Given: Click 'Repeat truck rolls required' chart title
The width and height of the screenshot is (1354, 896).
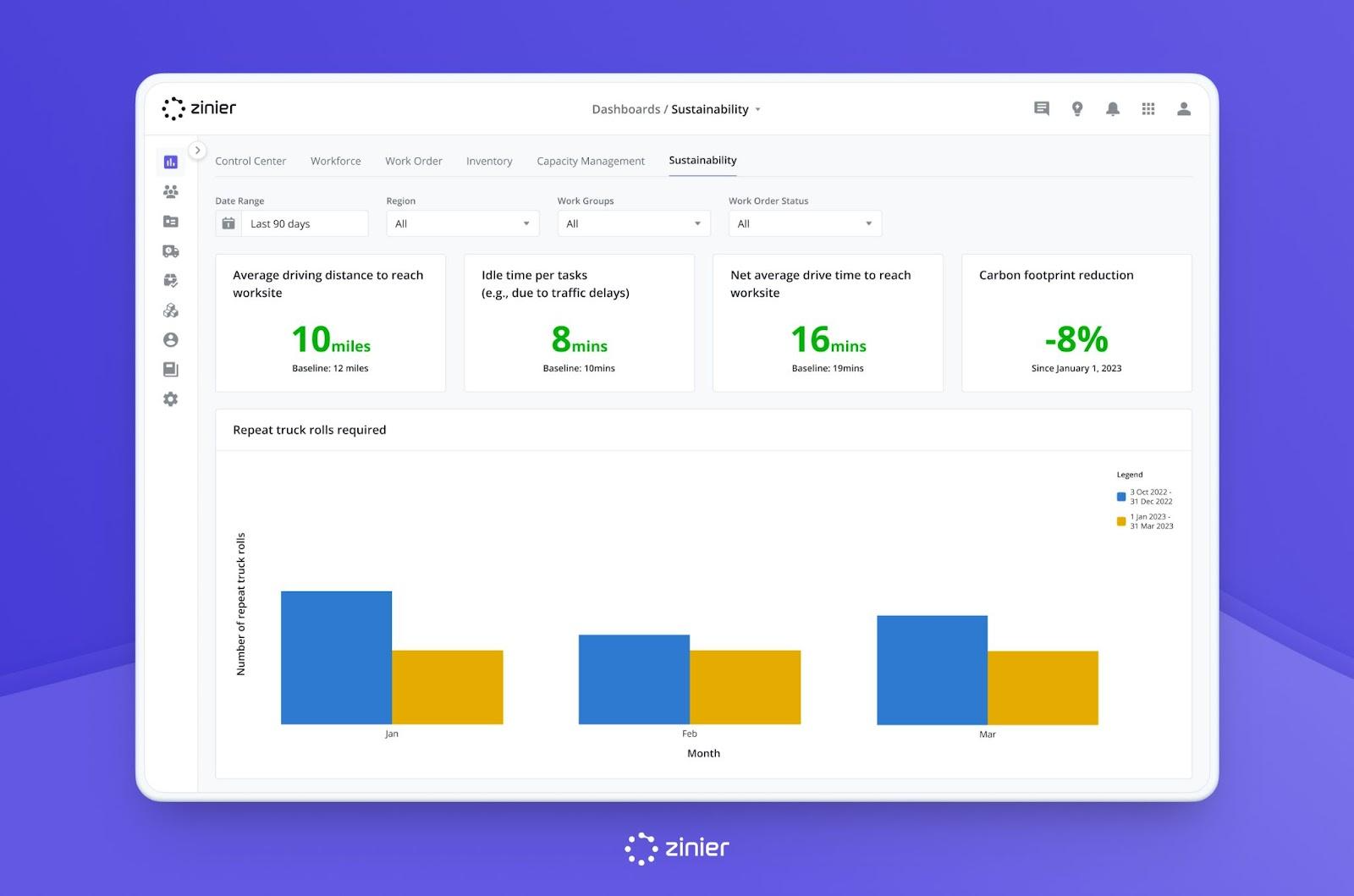Looking at the screenshot, I should (x=310, y=430).
